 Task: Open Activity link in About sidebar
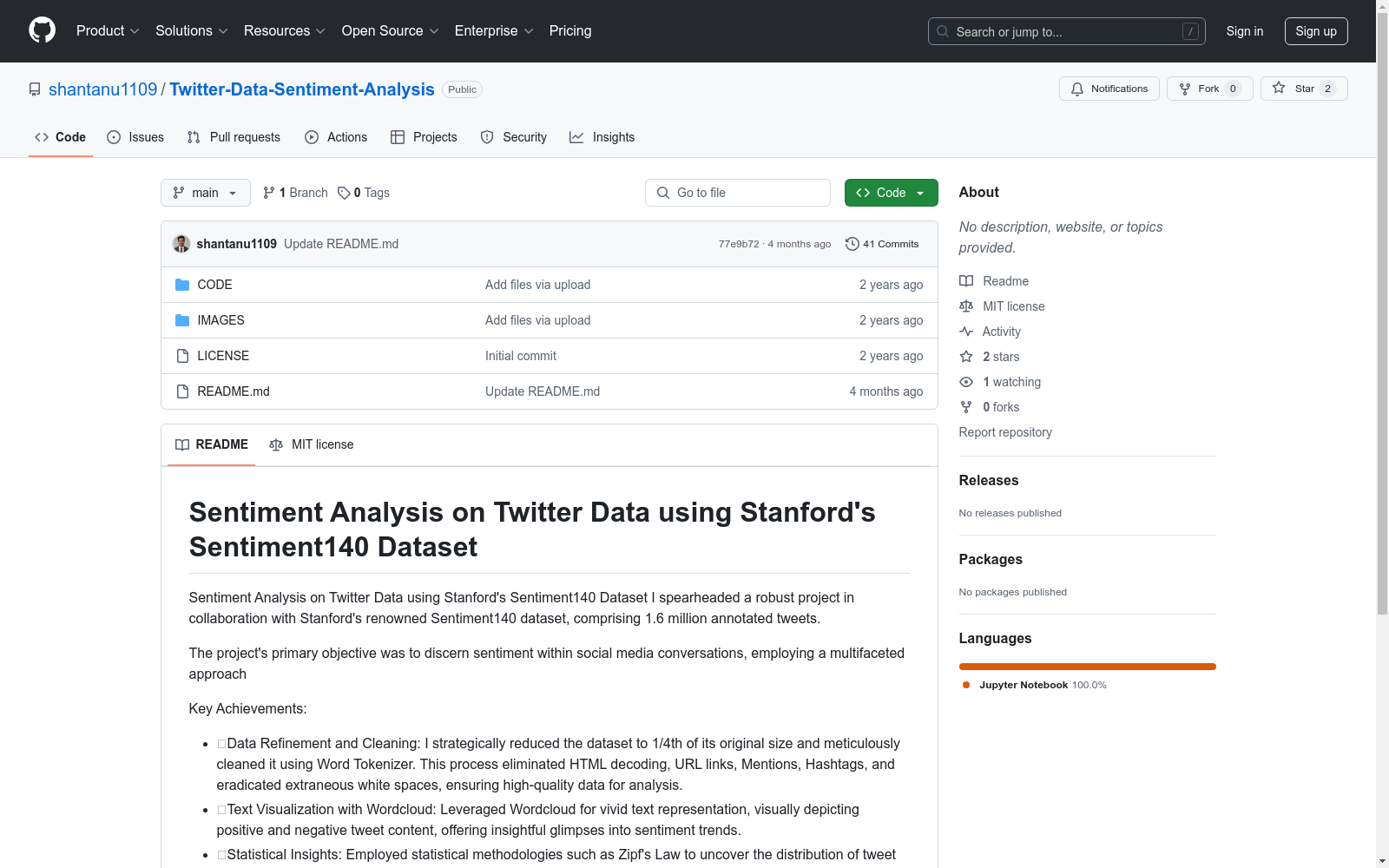tap(990, 332)
